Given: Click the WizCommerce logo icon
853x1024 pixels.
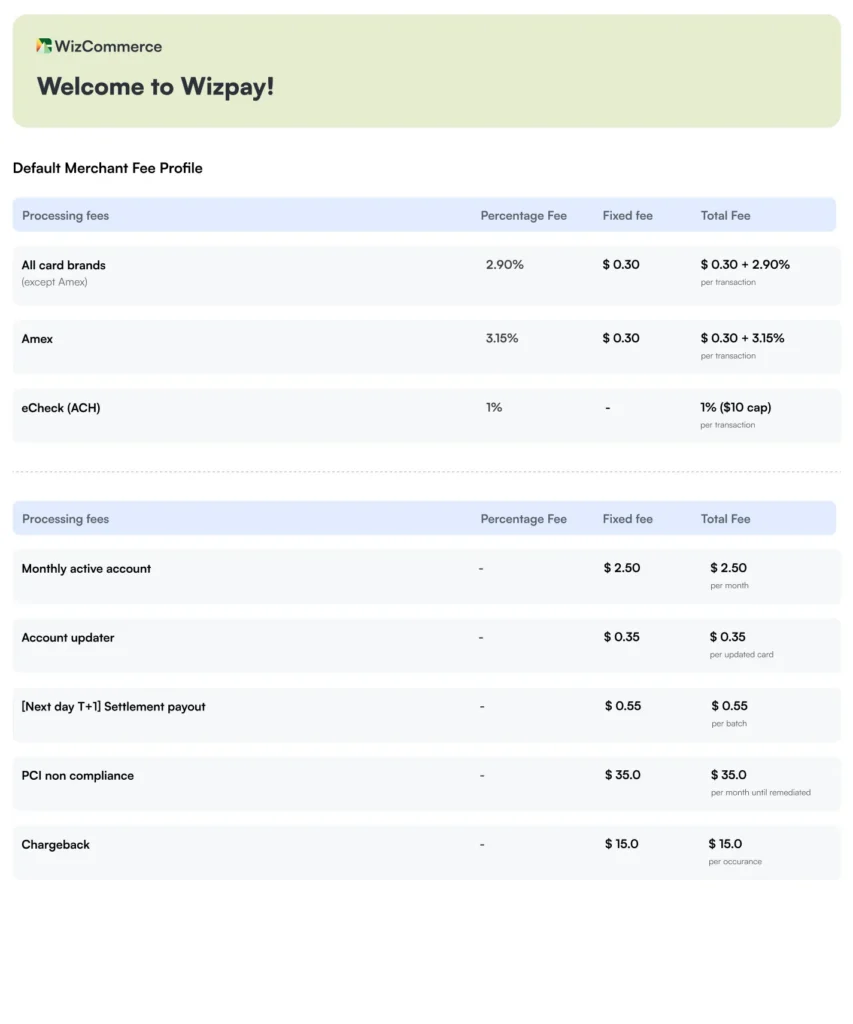Looking at the screenshot, I should 44,46.
